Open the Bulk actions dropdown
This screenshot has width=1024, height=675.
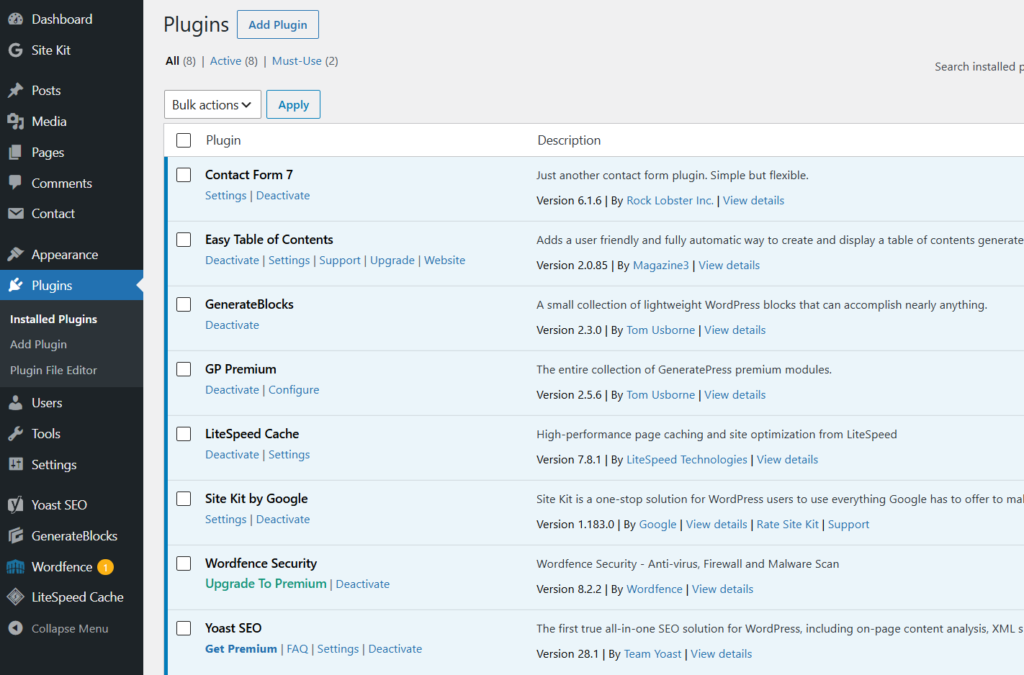[x=212, y=104]
